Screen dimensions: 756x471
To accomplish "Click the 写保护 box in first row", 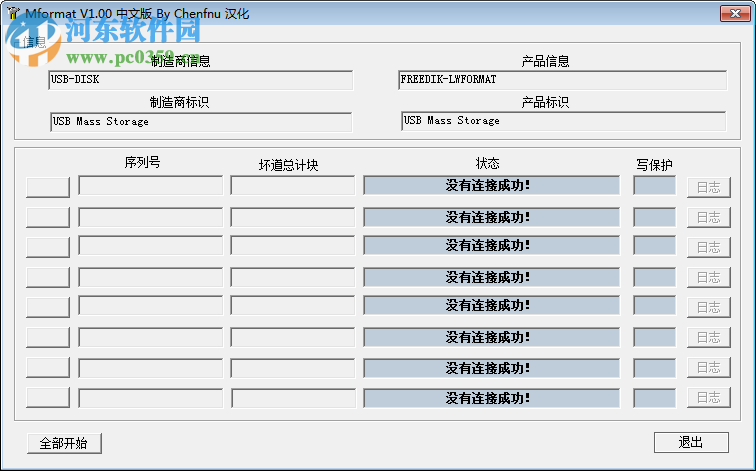I will click(654, 186).
